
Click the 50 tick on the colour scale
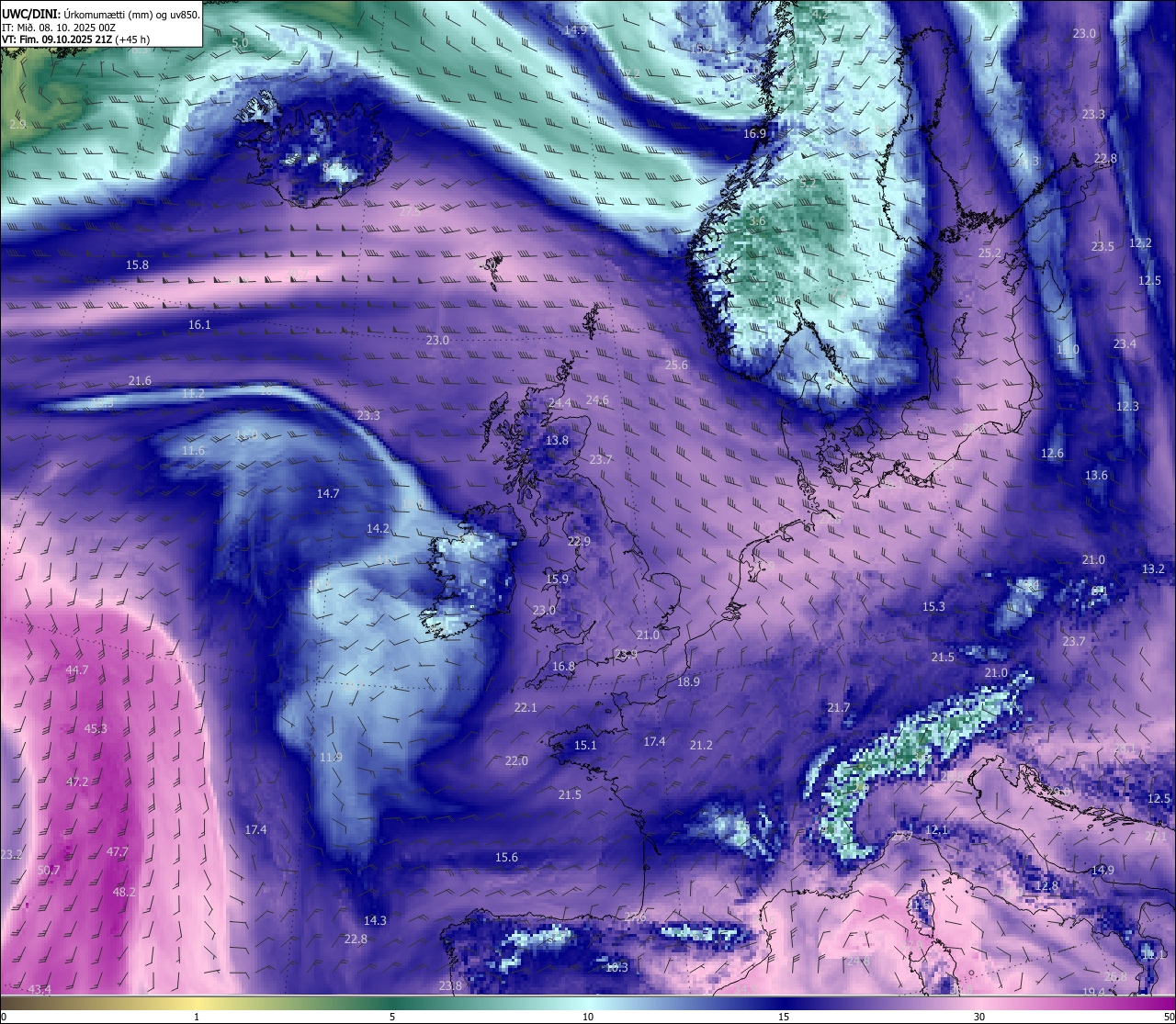[x=1169, y=1017]
